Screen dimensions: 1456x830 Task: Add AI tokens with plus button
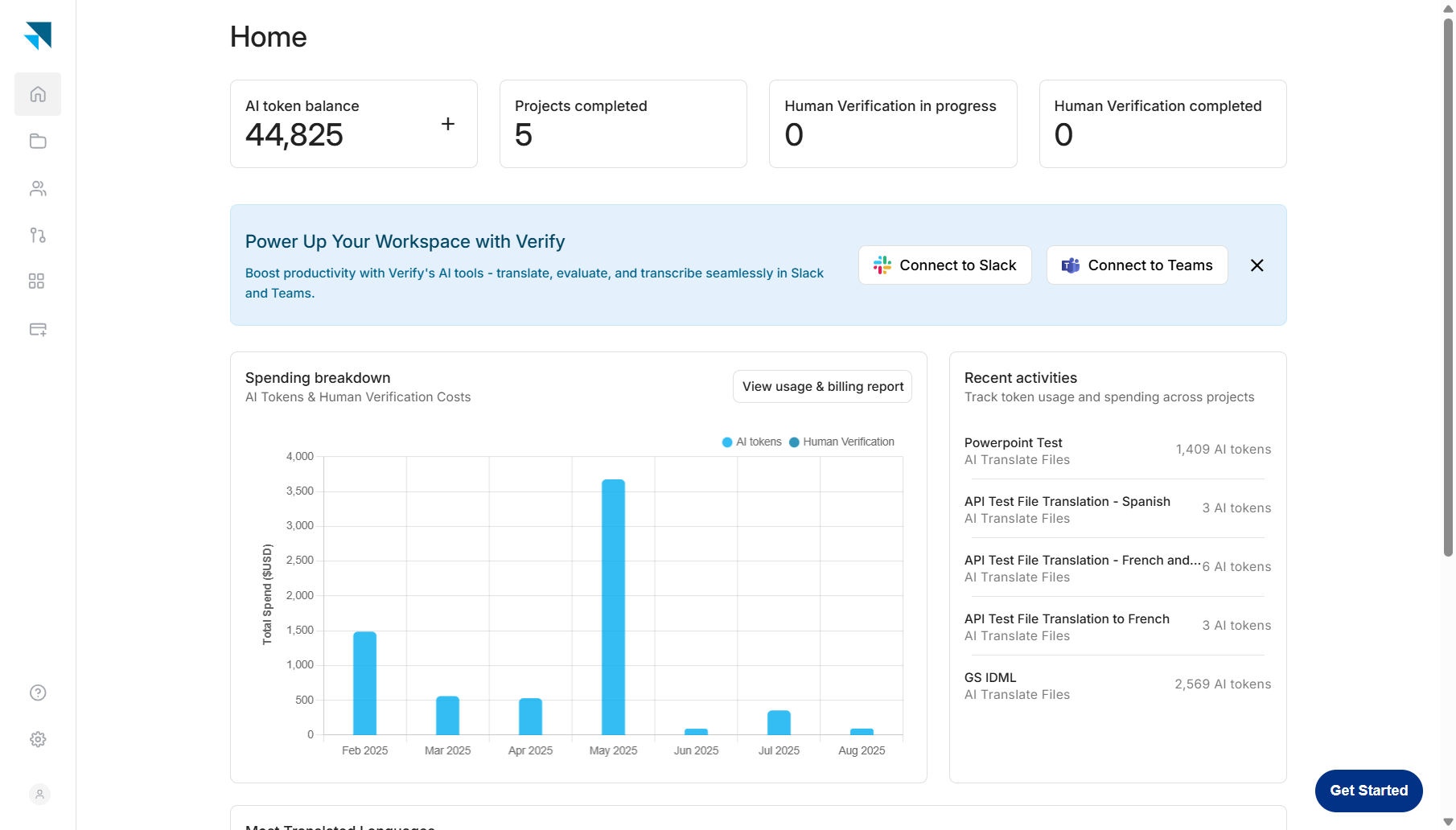(448, 124)
